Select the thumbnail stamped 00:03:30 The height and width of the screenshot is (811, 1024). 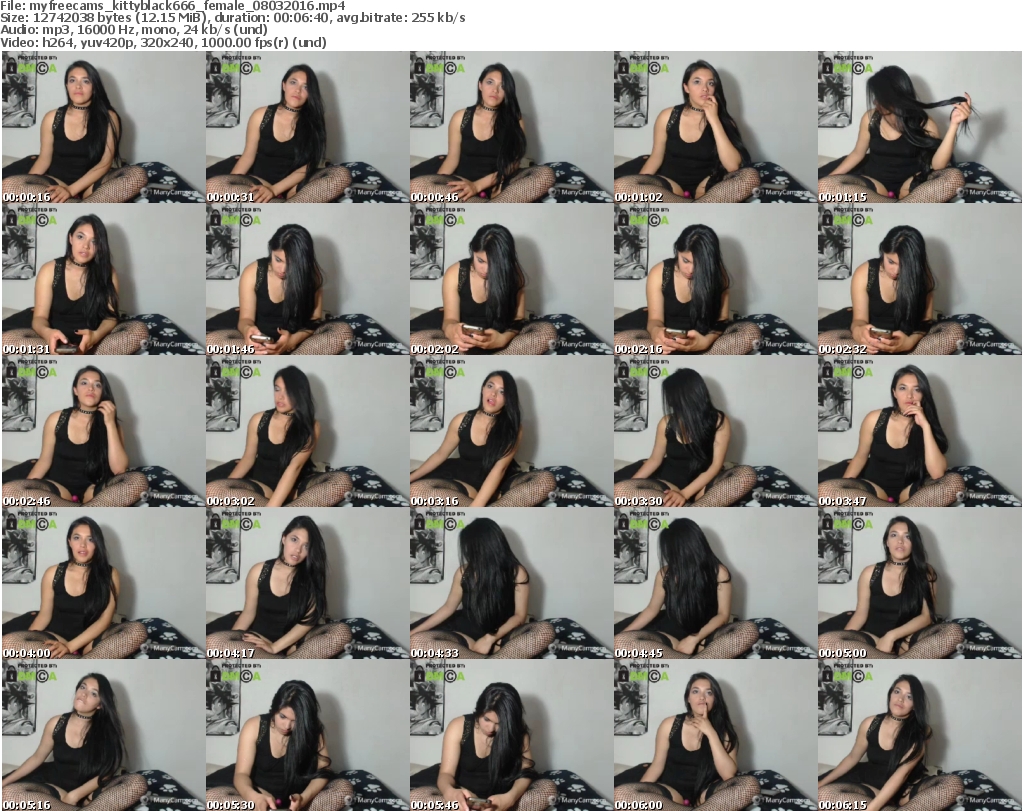pyautogui.click(x=715, y=431)
